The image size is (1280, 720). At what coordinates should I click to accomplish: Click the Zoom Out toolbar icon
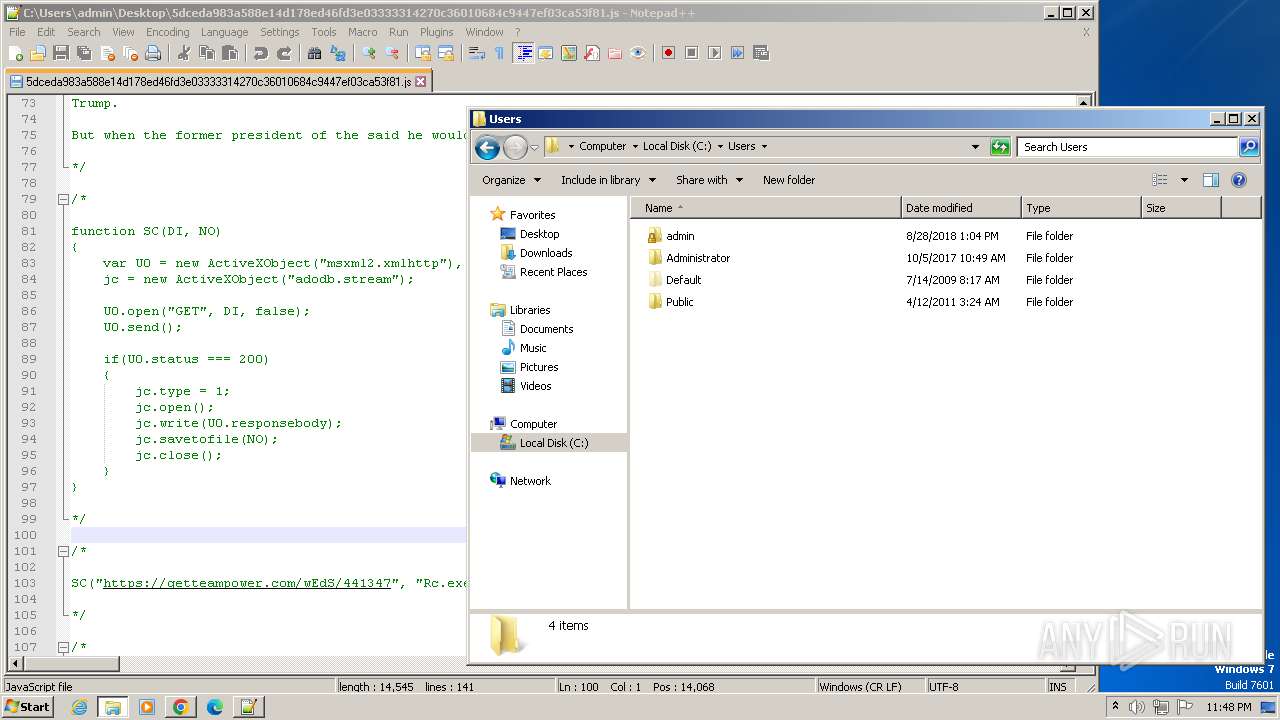click(x=392, y=53)
